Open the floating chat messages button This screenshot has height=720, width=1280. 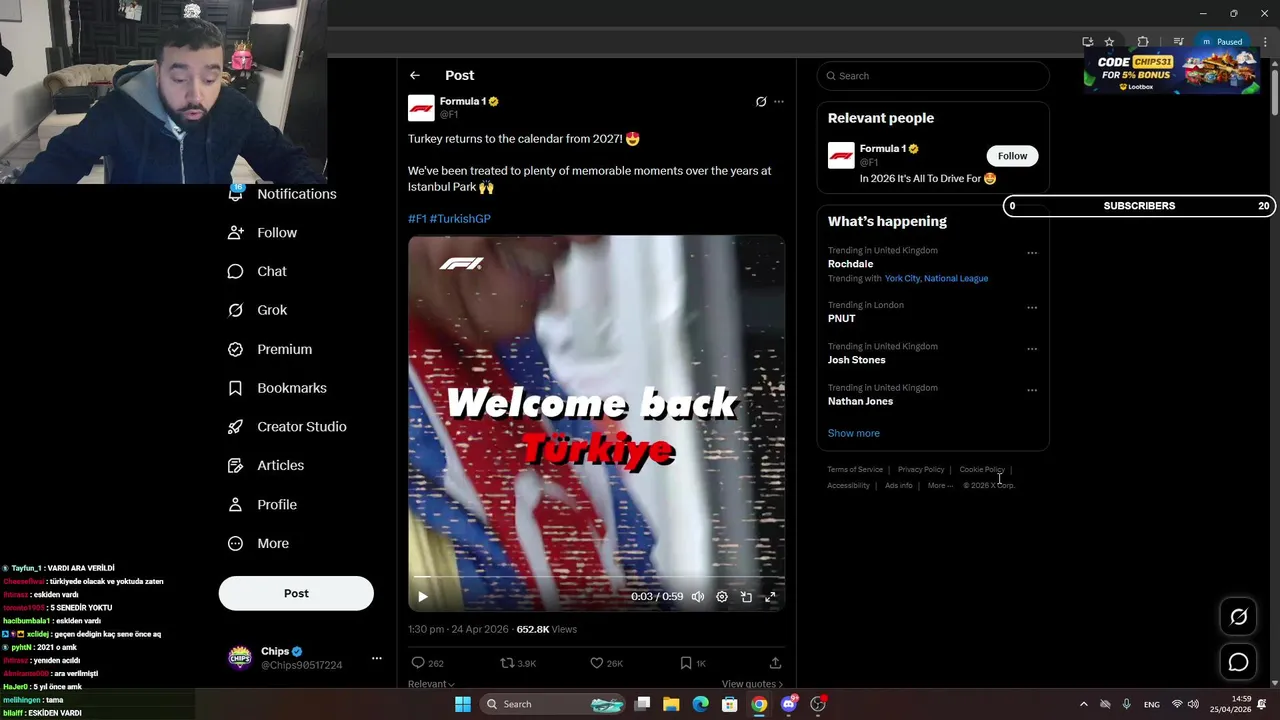point(1239,662)
